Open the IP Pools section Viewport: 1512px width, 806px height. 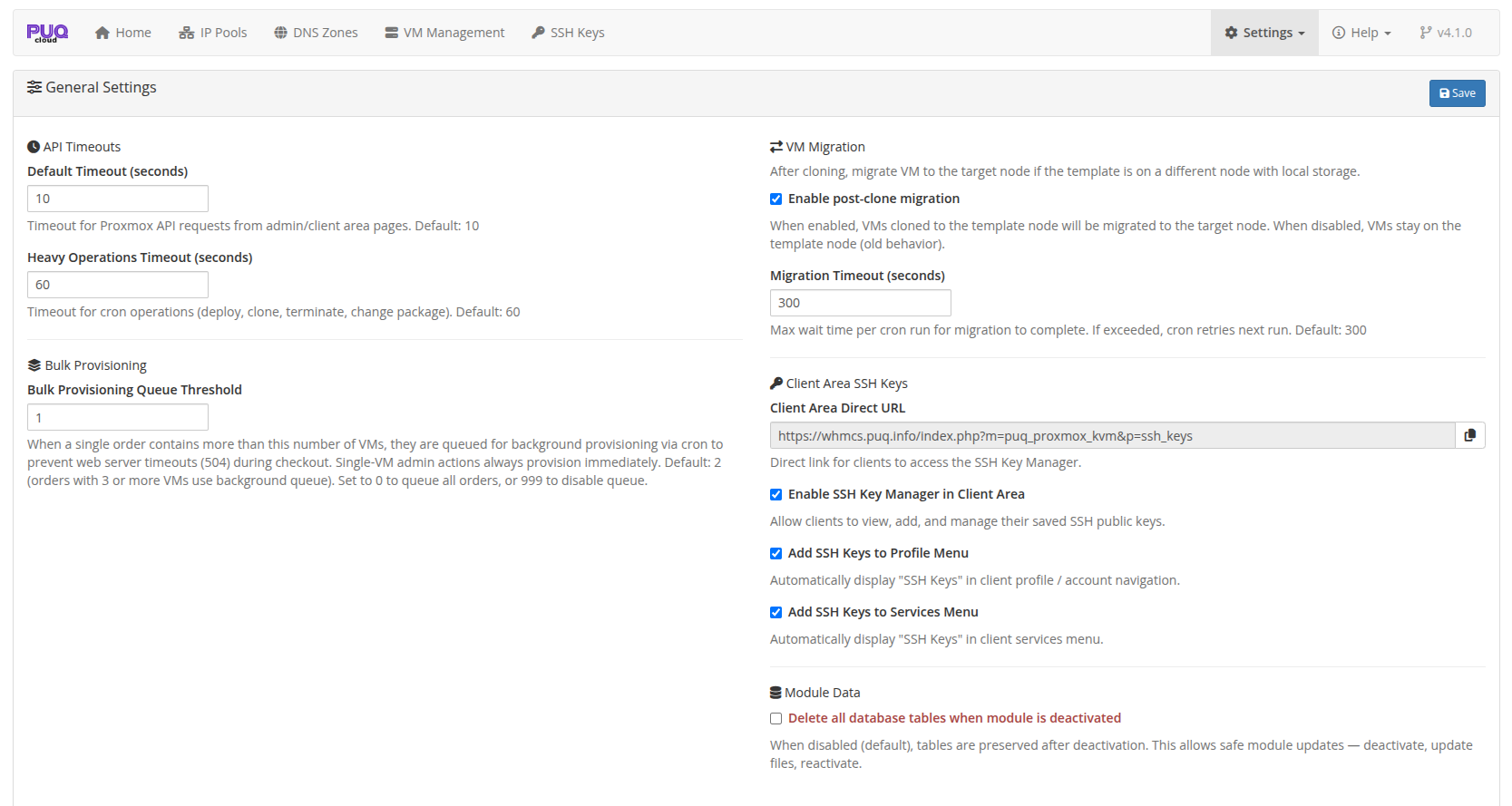(213, 33)
